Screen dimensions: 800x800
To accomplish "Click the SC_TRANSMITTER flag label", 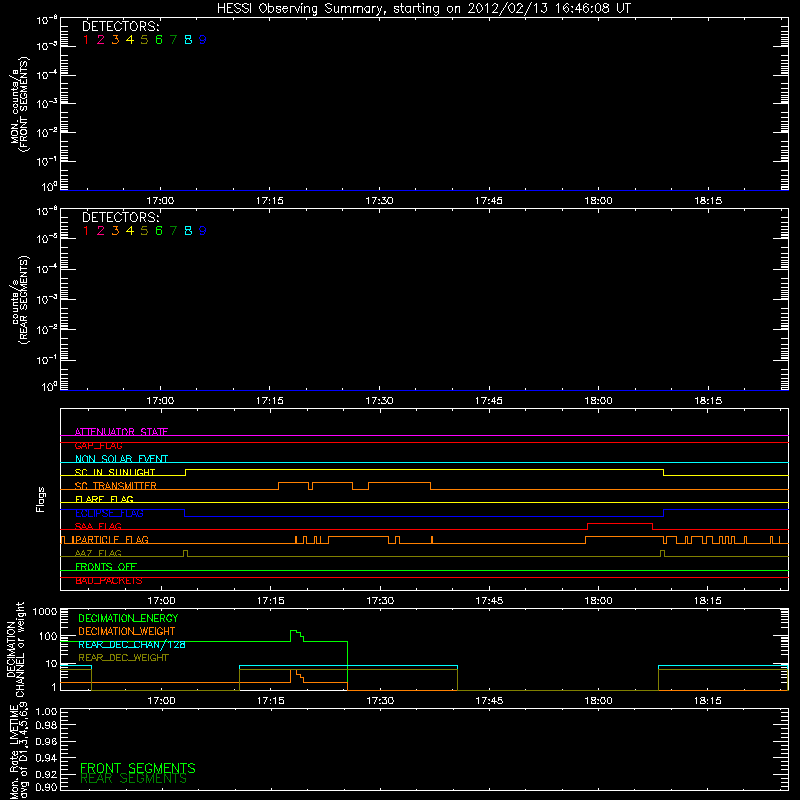I will tap(116, 486).
